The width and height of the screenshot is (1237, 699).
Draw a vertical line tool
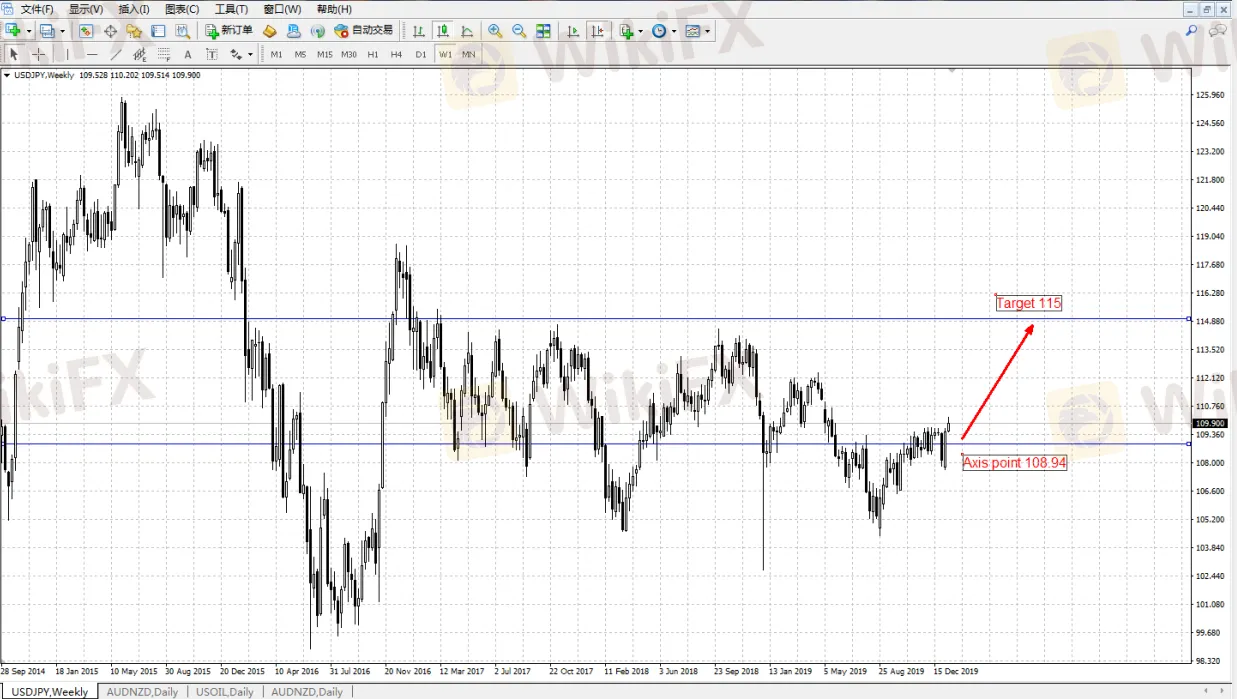pyautogui.click(x=66, y=54)
